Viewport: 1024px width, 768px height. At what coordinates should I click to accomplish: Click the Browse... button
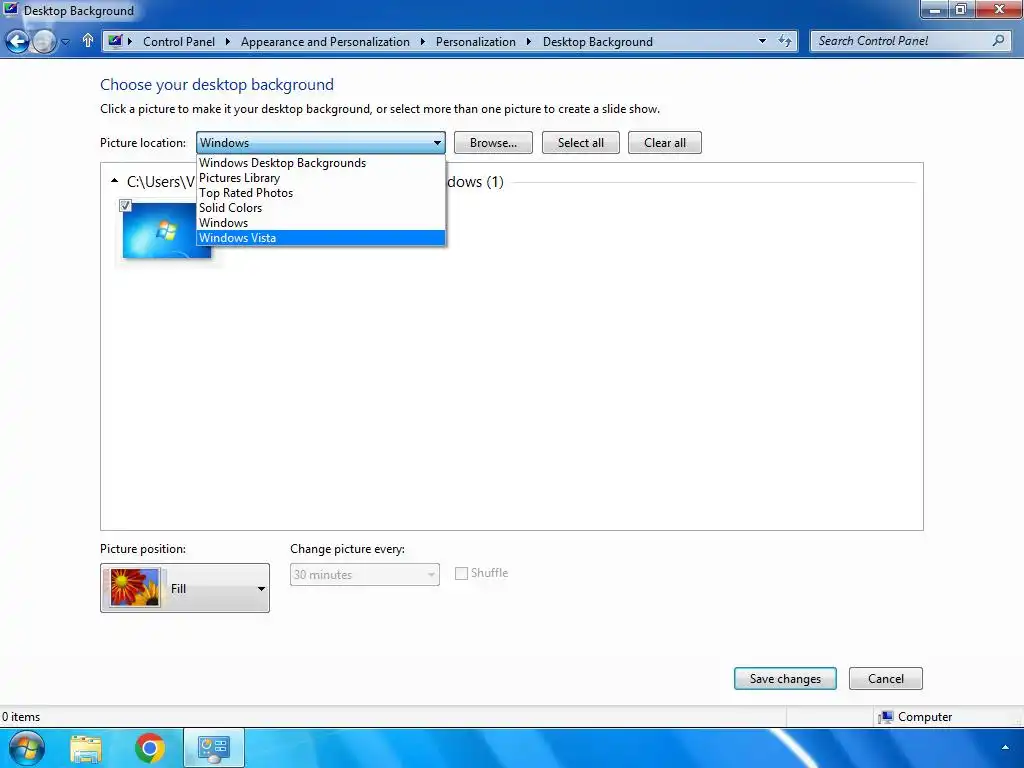coord(493,142)
